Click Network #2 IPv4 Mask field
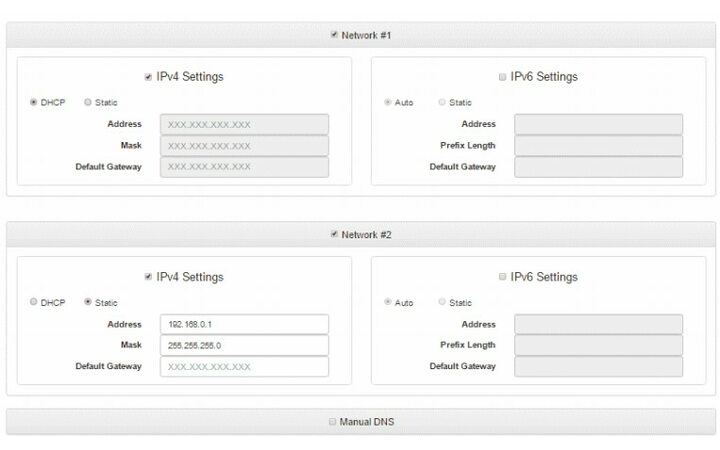Screen dimensions: 720x450 244,345
